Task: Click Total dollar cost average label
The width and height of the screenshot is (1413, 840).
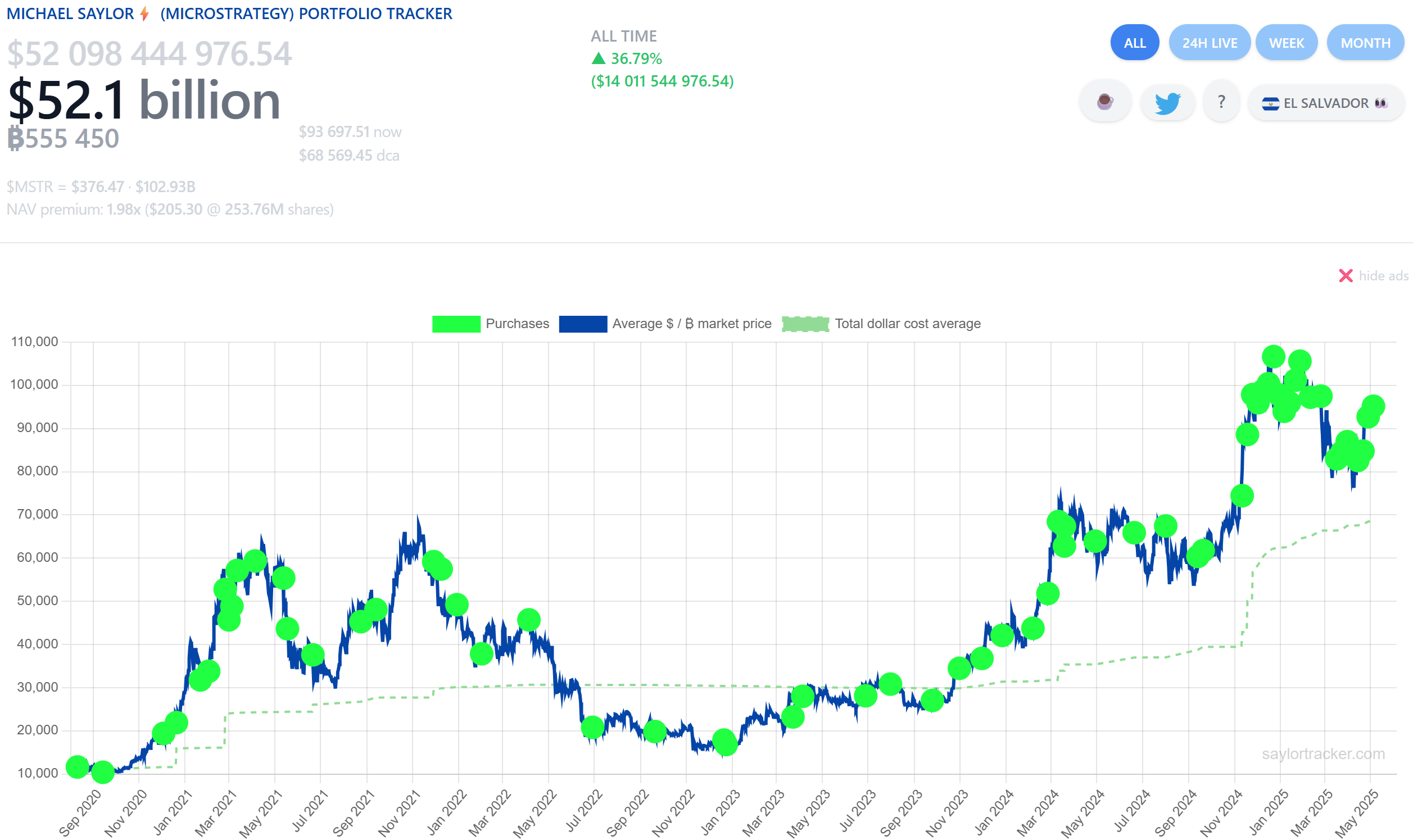Action: [908, 323]
